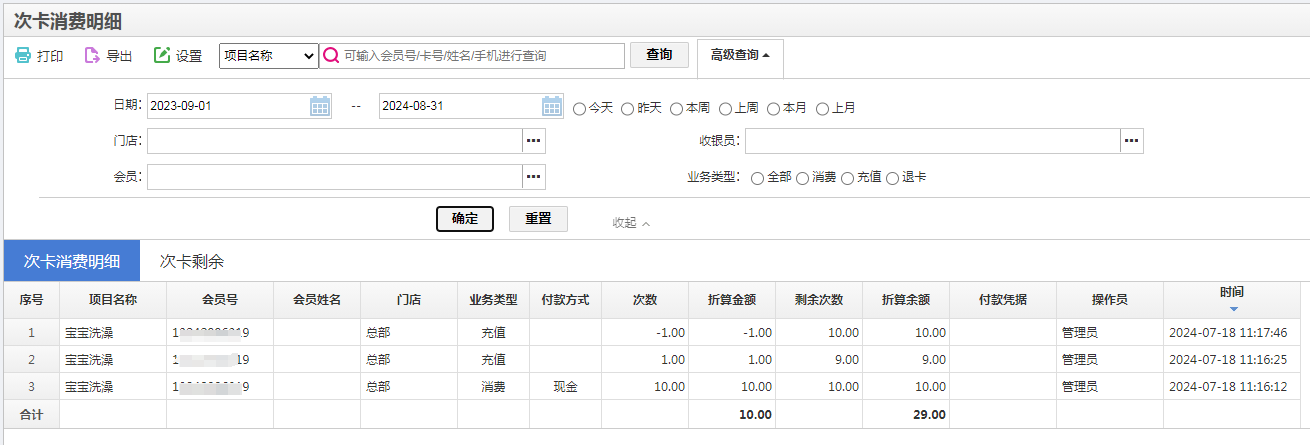1310x445 pixels.
Task: Click the 会员号 column header
Action: (220, 300)
